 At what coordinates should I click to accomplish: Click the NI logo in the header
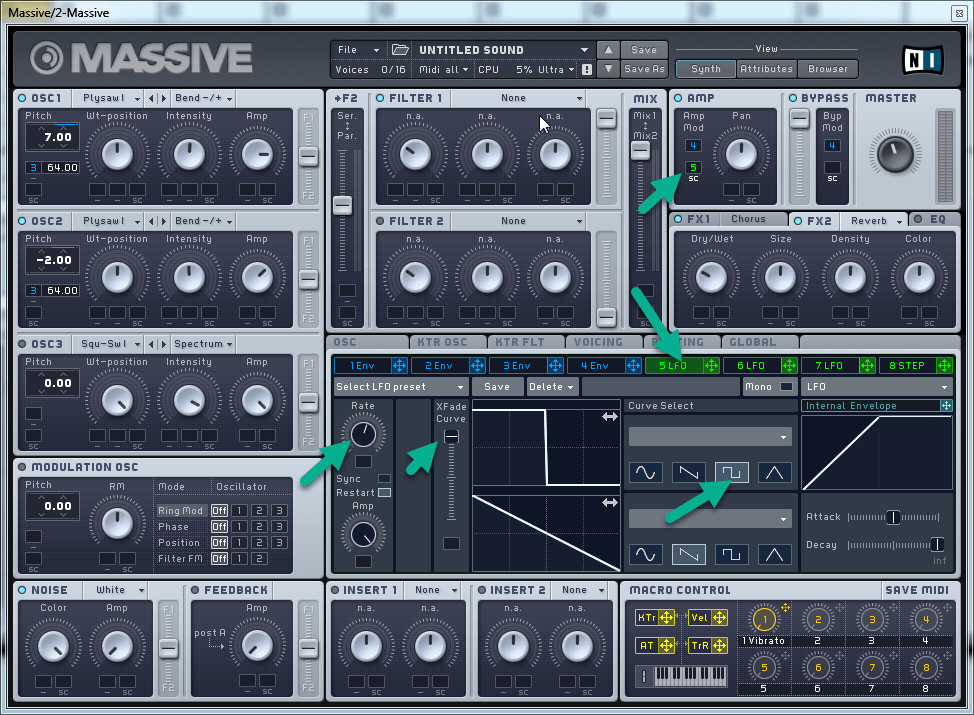point(921,60)
